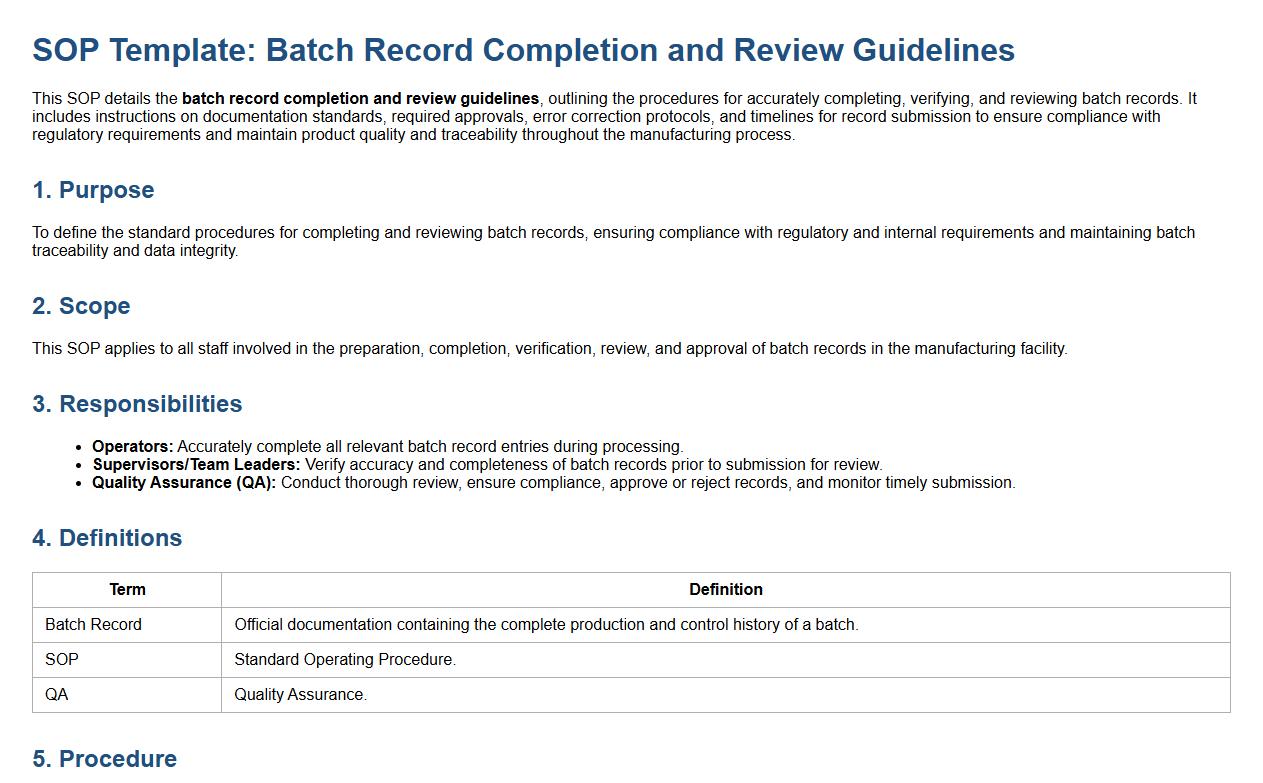Screen dimensions: 1263x783
Task: Click the Purpose paragraph starting "To define"
Action: (613, 242)
